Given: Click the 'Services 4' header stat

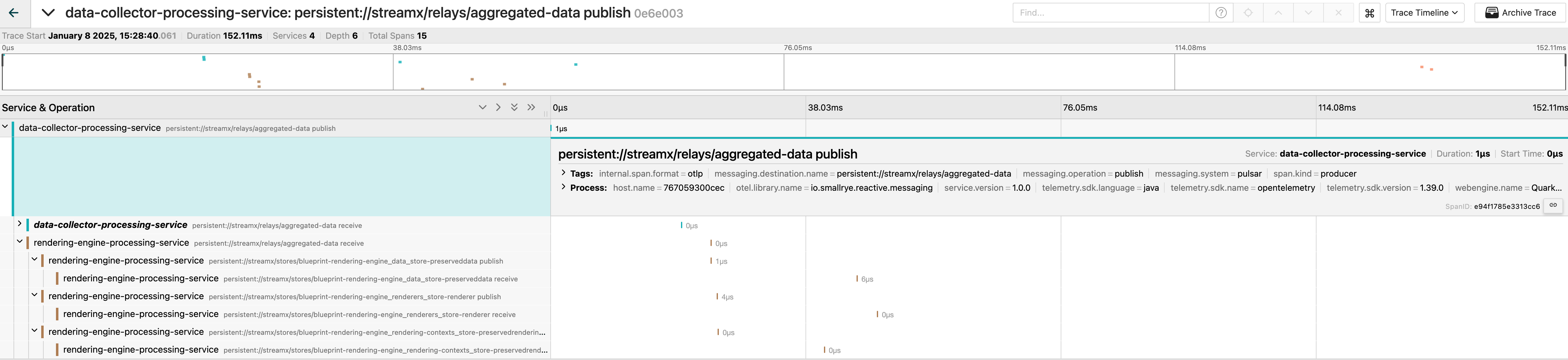Looking at the screenshot, I should coord(294,36).
